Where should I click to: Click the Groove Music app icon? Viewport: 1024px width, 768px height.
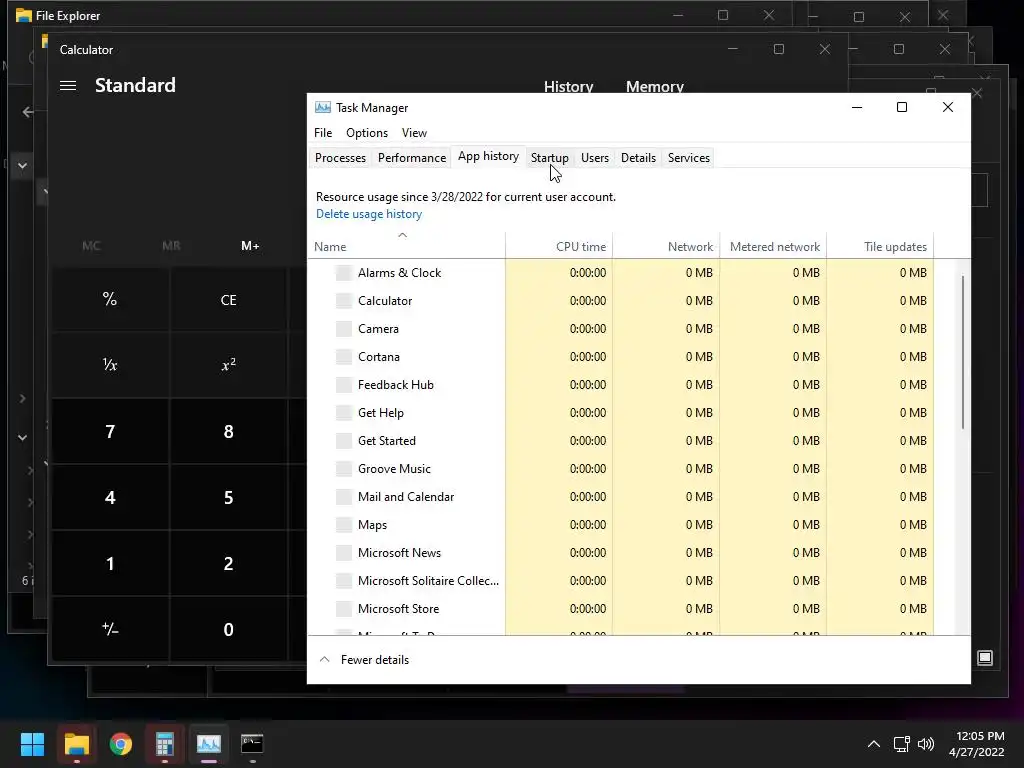[x=344, y=469]
